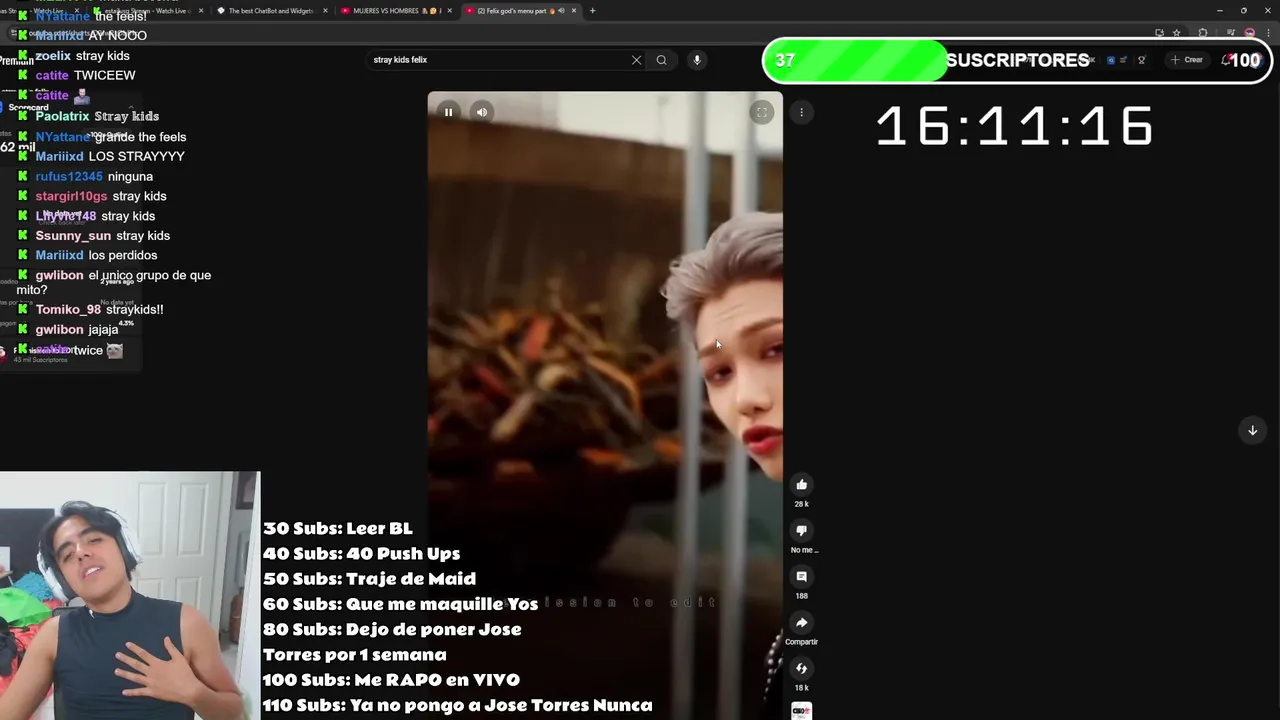Like the Short with thumbs up

[x=801, y=485]
